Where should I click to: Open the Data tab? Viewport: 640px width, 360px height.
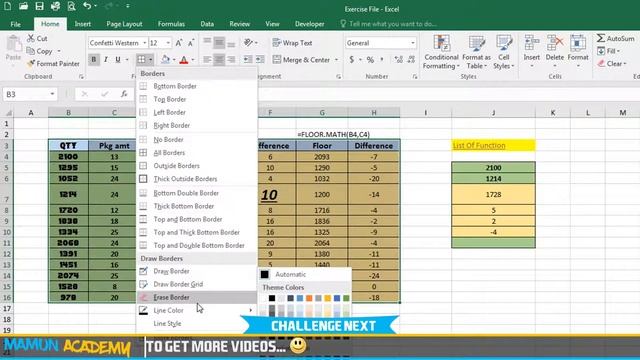(x=207, y=24)
